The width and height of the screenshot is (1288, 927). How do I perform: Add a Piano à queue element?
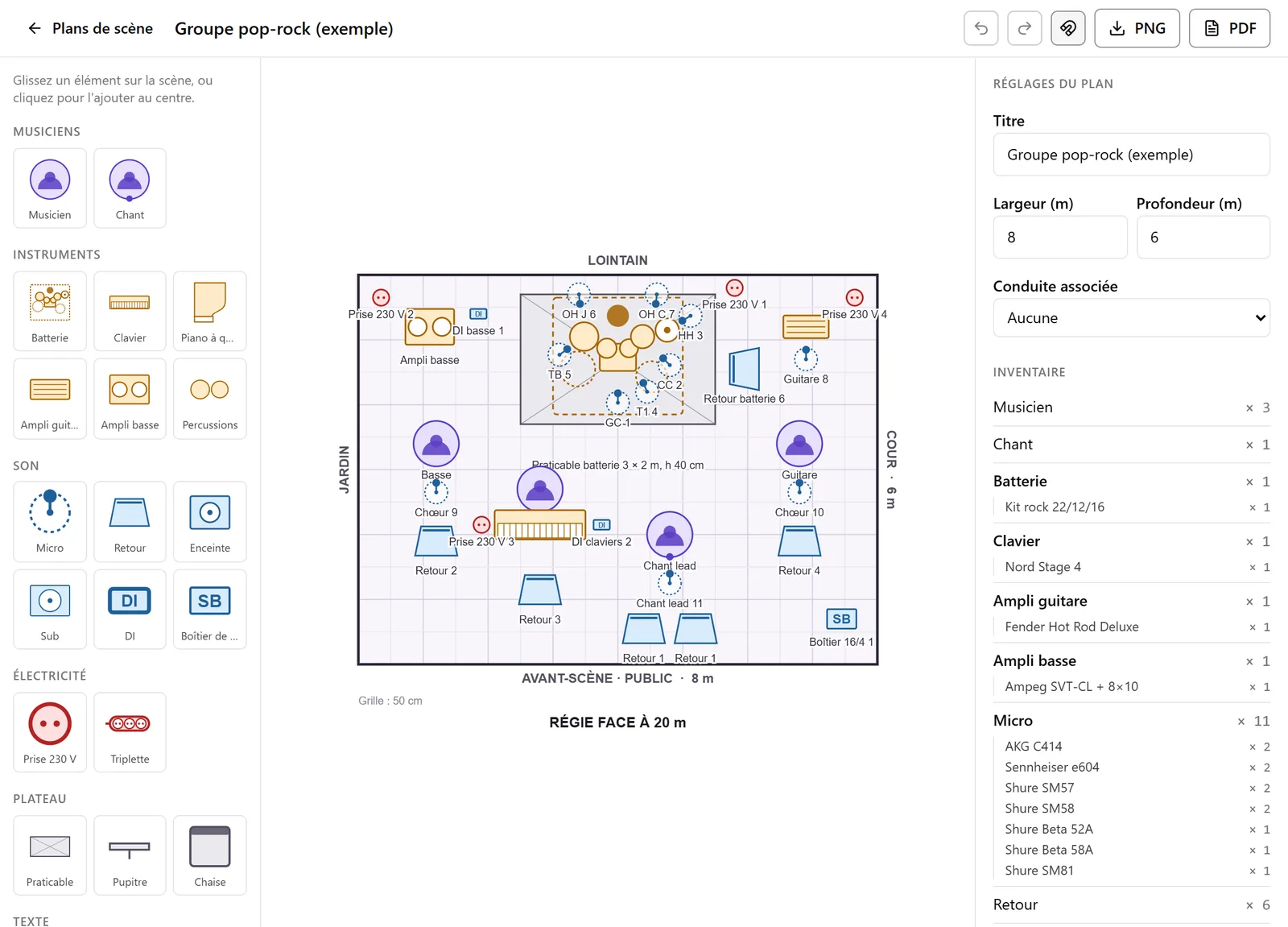(209, 311)
